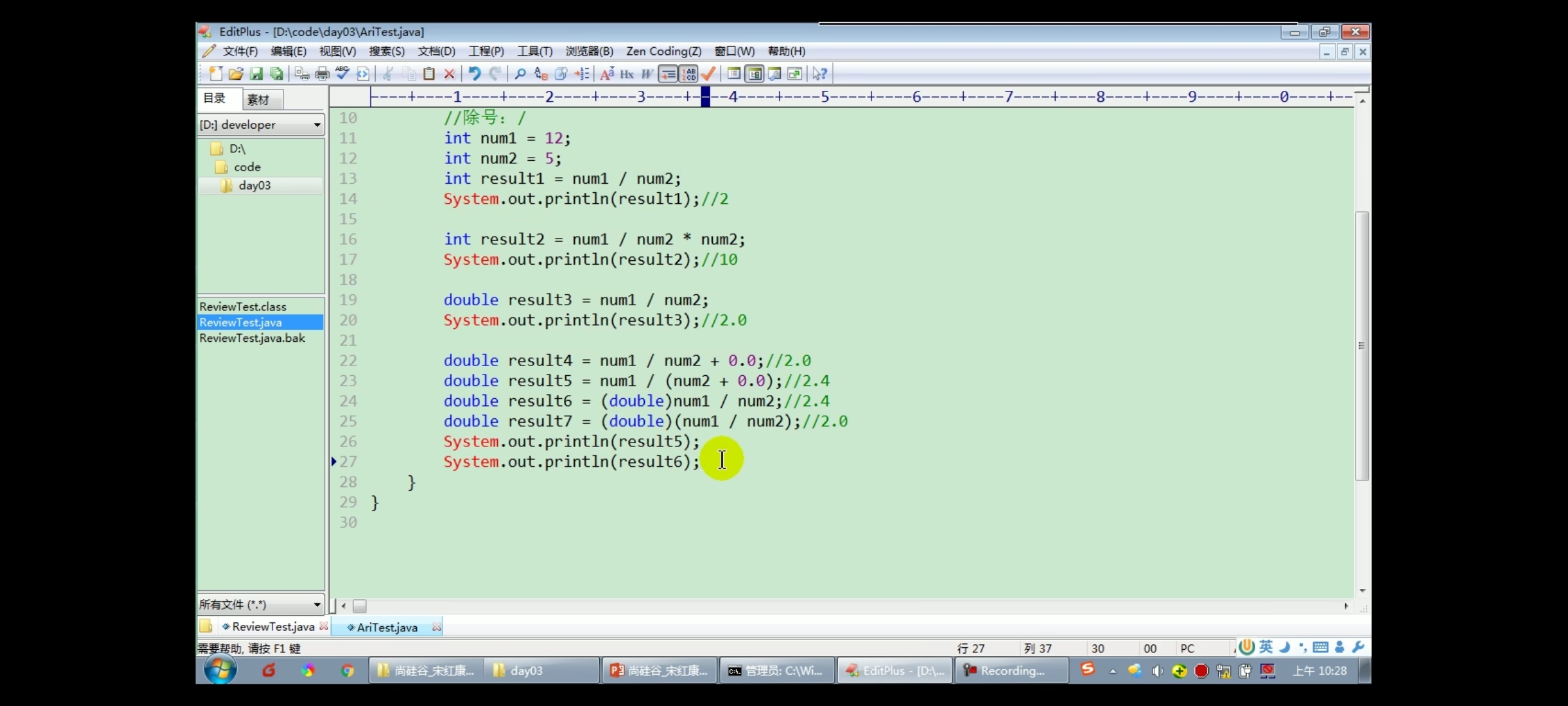Switch to the AriTest.java document tab

pyautogui.click(x=387, y=627)
